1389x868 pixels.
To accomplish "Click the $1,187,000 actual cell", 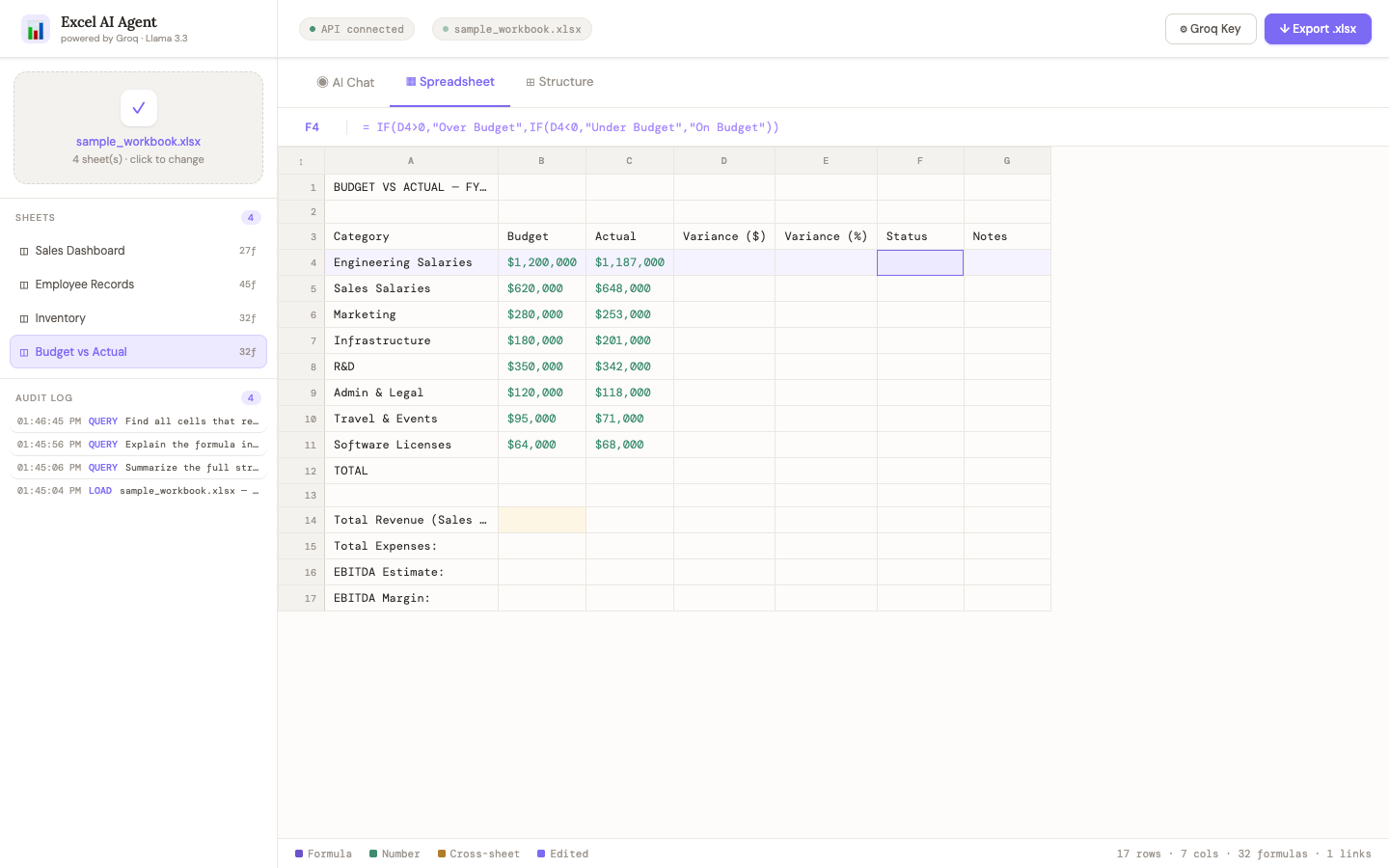I will (630, 262).
